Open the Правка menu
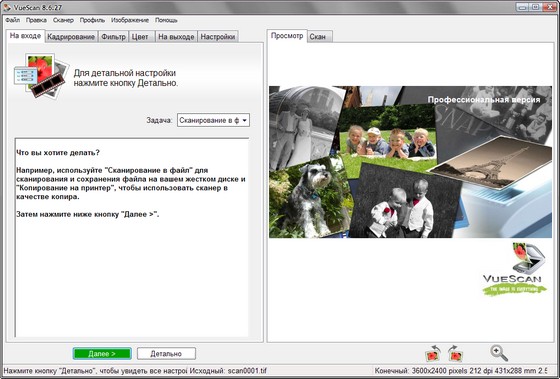 36,20
